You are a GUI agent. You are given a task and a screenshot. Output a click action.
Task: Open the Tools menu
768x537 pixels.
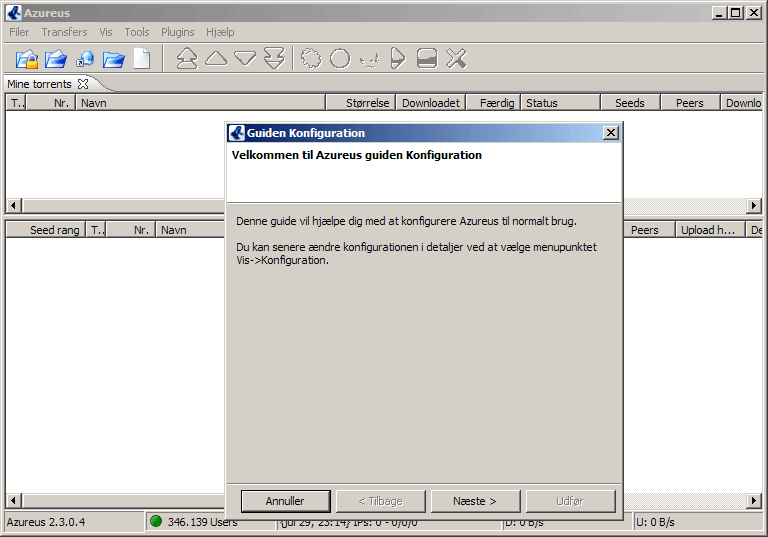(137, 32)
